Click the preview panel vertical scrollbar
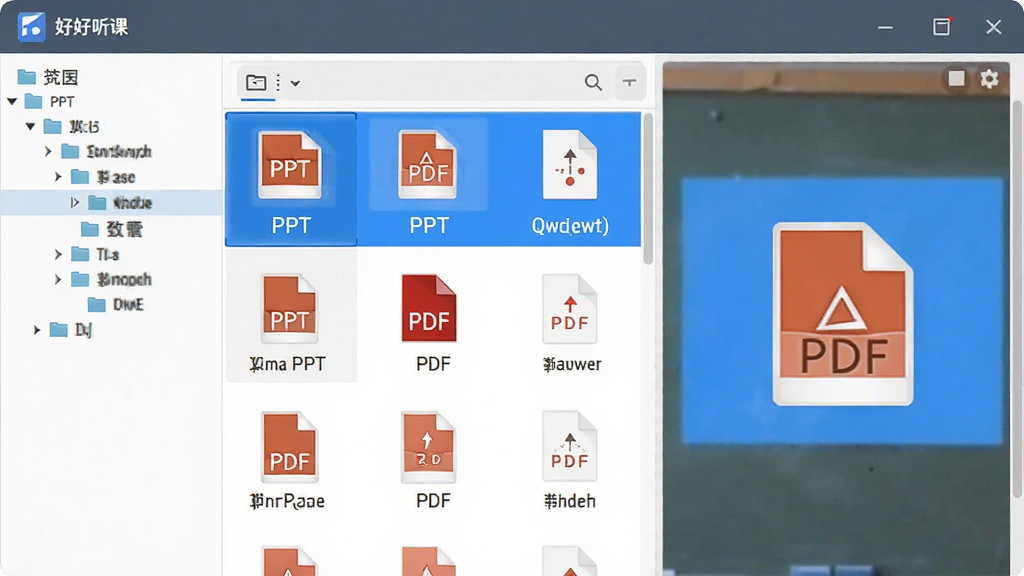The image size is (1024, 576). (1017, 300)
